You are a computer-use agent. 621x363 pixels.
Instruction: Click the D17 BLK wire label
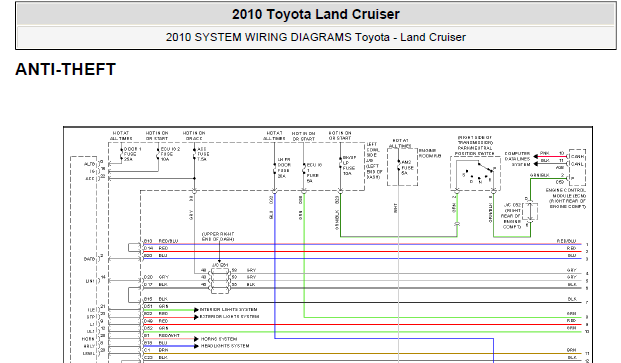pyautogui.click(x=156, y=284)
